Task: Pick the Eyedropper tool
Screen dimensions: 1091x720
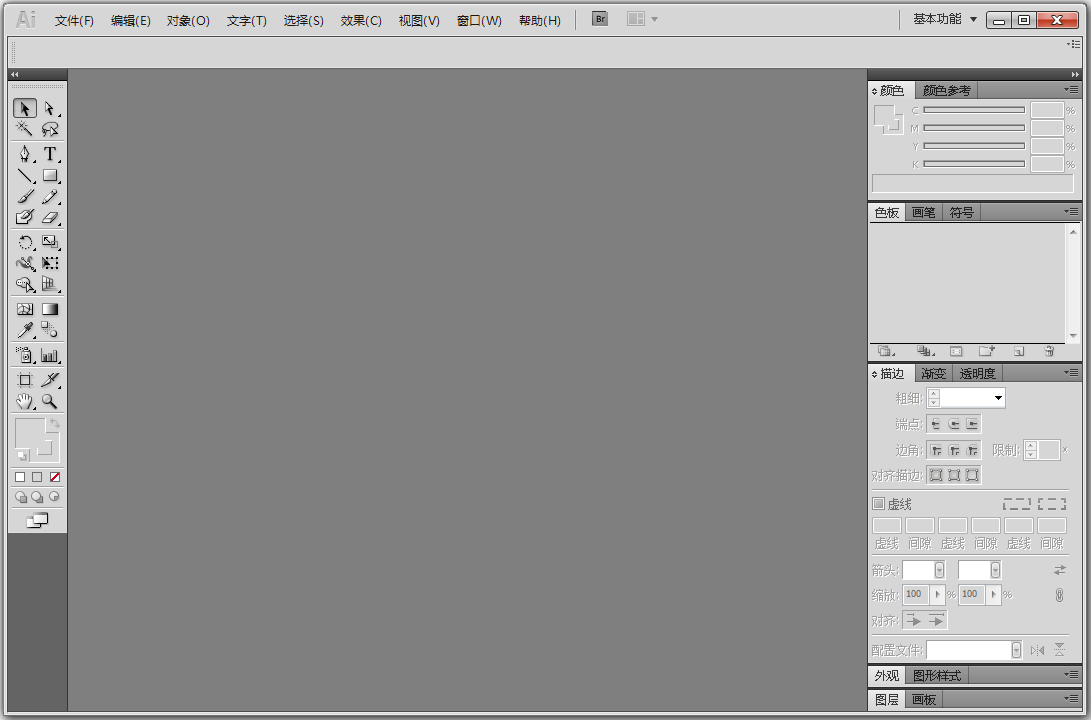Action: pos(24,329)
